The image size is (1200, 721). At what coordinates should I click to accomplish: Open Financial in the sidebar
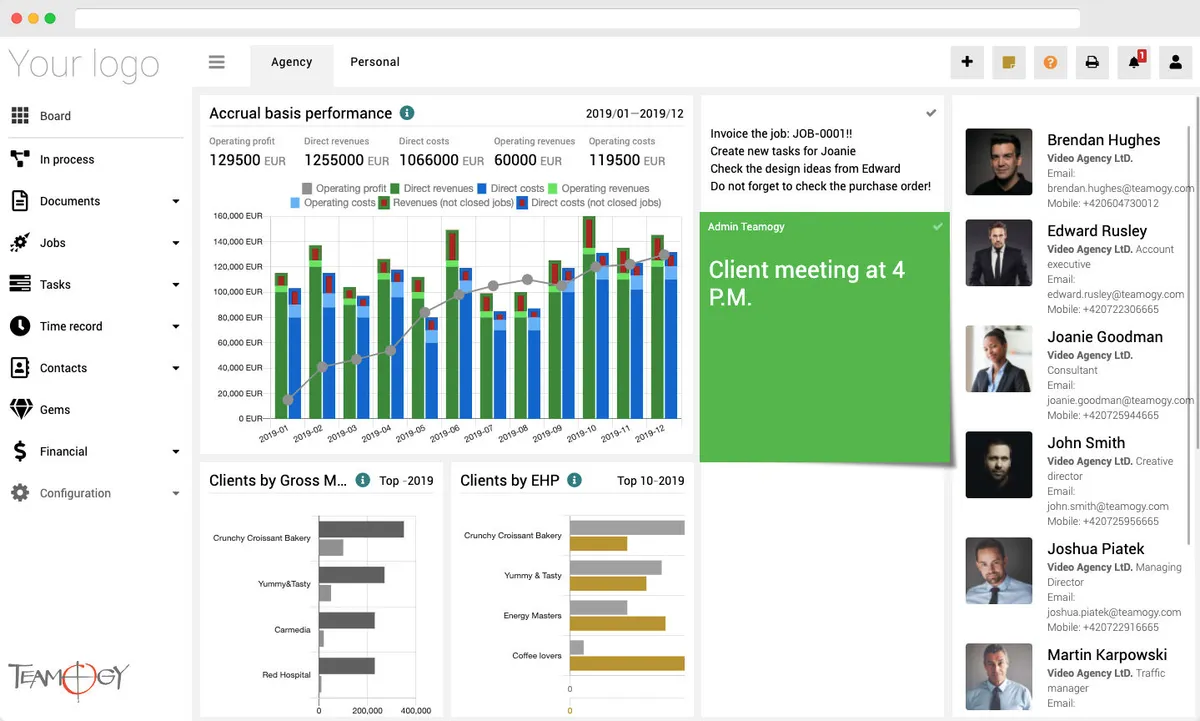pos(64,451)
